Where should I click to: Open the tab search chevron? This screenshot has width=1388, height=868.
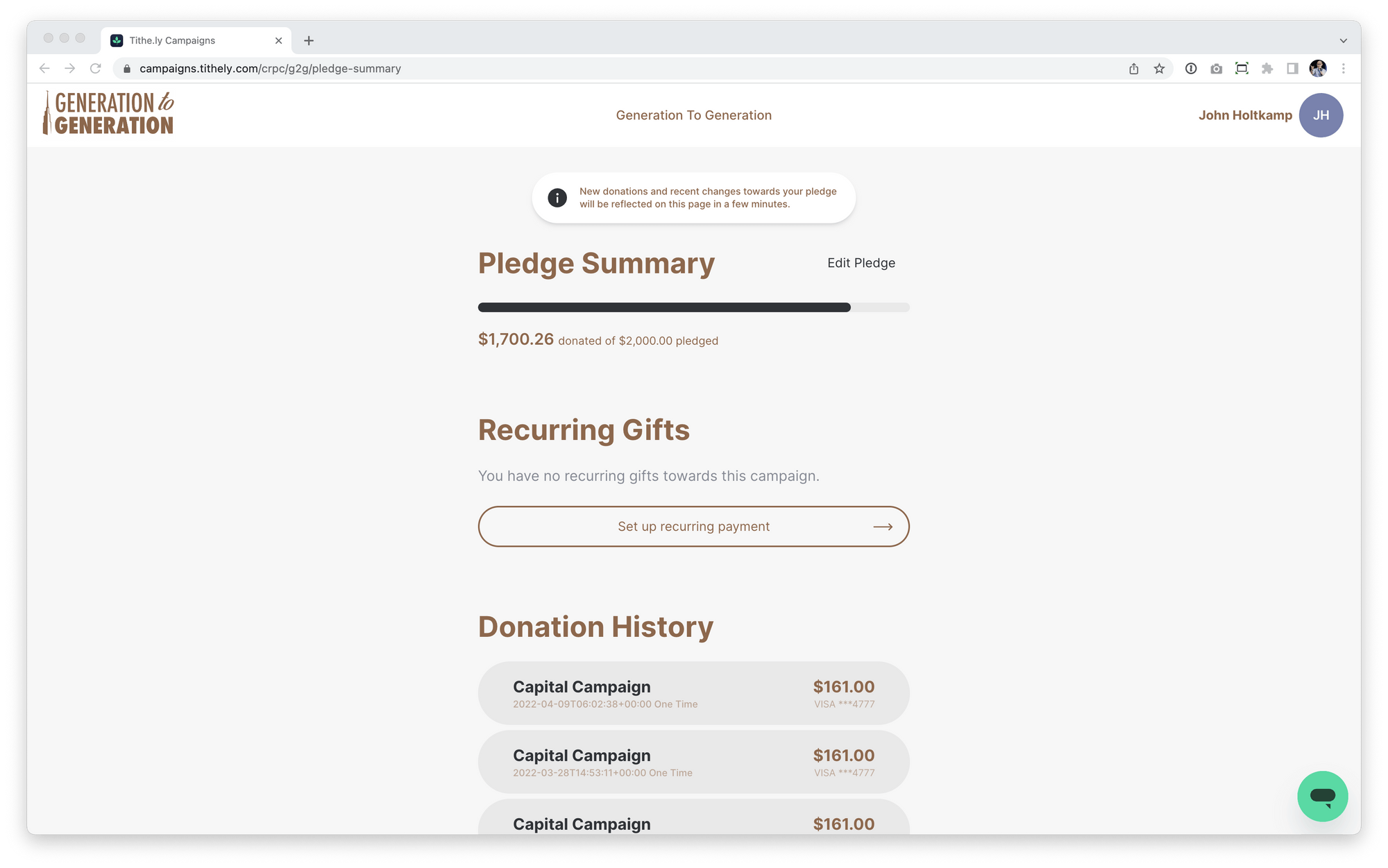(x=1342, y=40)
